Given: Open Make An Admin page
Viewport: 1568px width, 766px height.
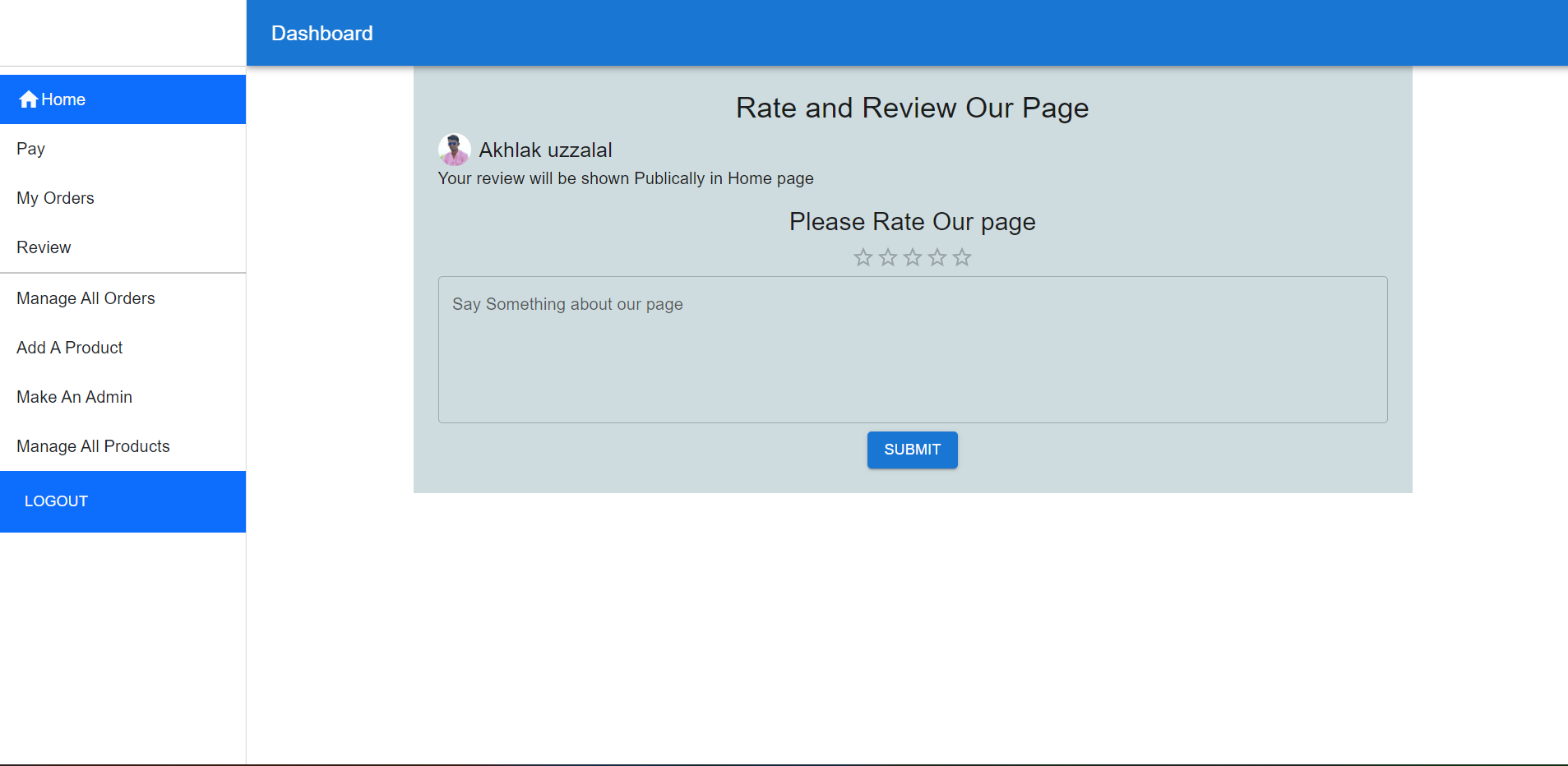Looking at the screenshot, I should [74, 397].
